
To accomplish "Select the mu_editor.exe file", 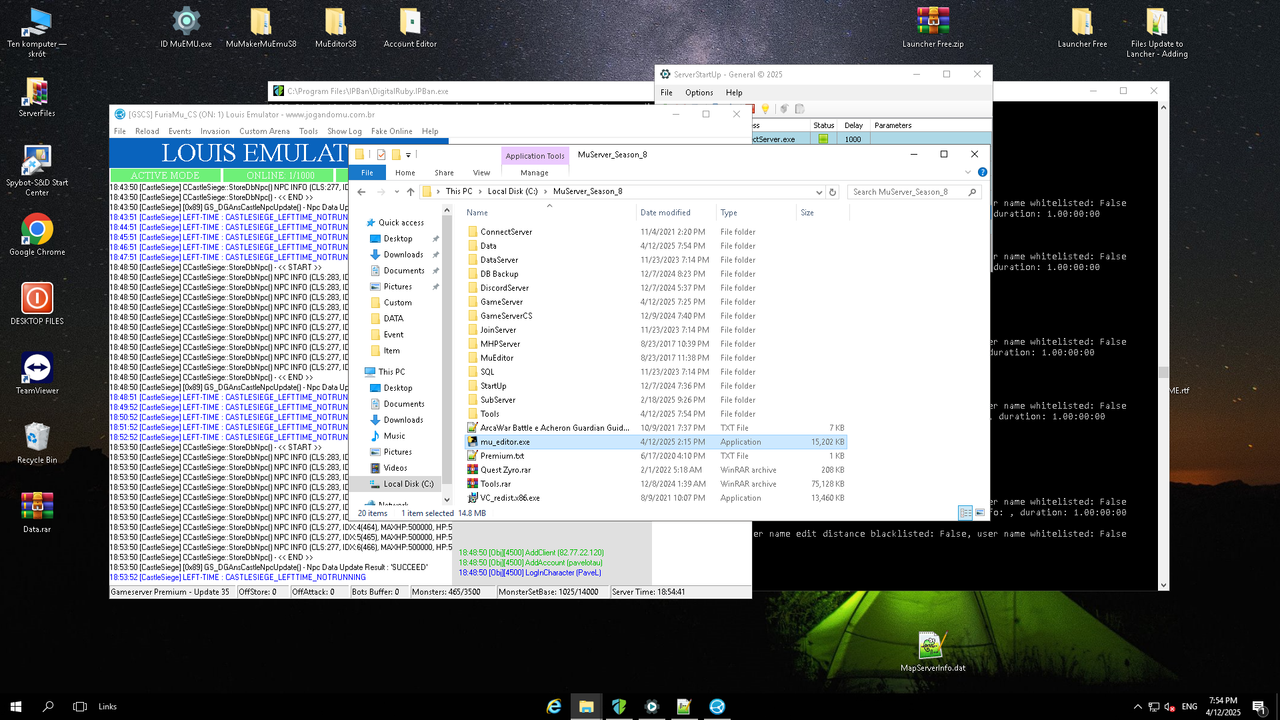I will click(655, 442).
